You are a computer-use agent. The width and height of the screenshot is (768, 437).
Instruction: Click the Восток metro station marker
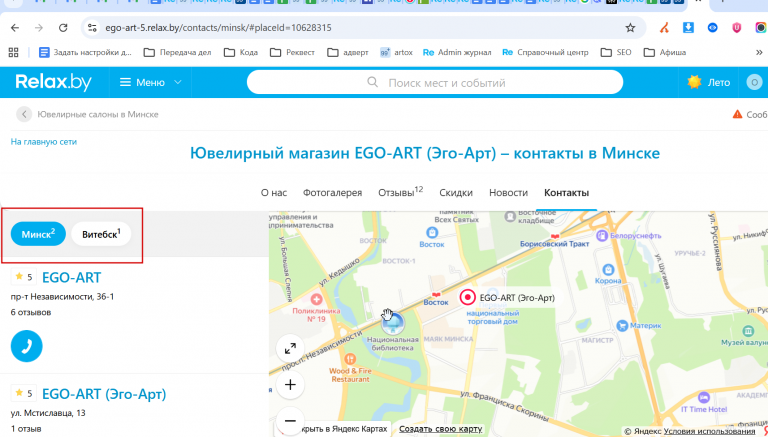436,295
